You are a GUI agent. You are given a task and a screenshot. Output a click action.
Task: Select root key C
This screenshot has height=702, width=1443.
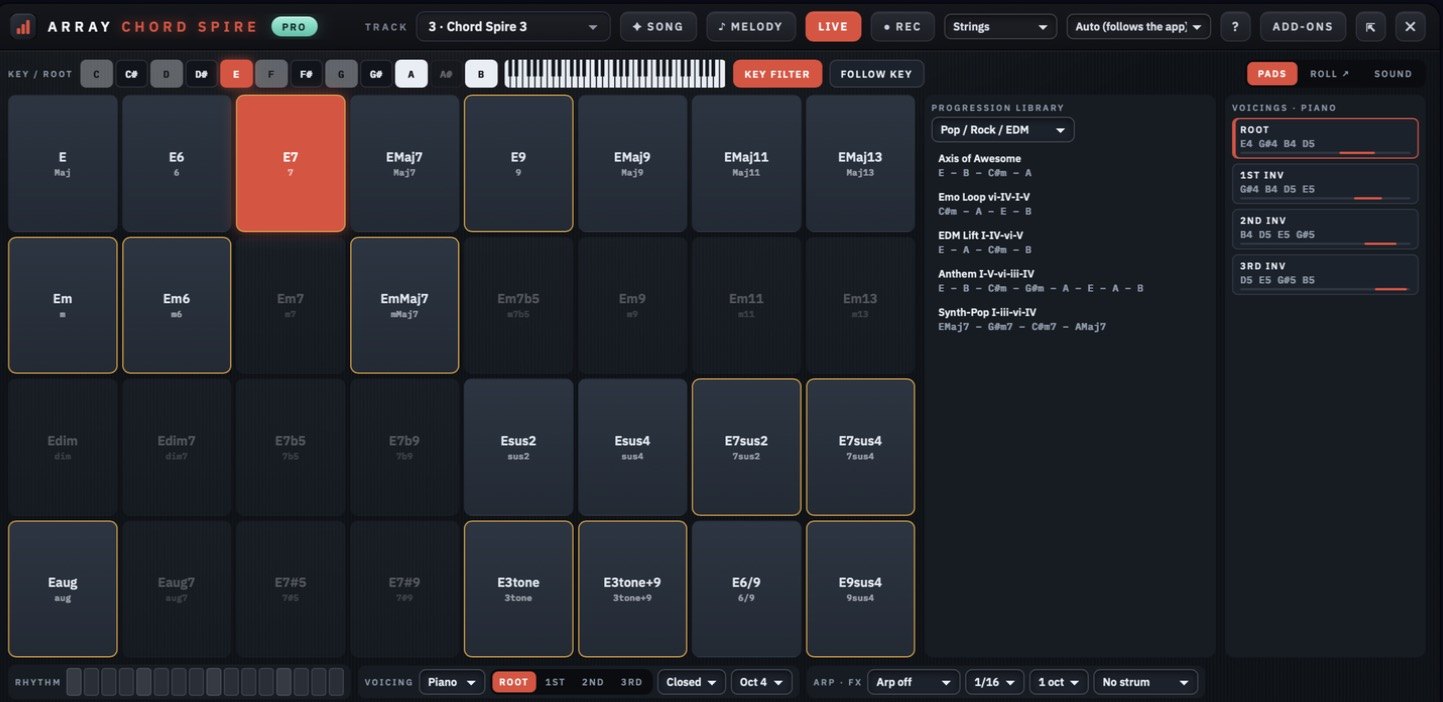coord(97,74)
